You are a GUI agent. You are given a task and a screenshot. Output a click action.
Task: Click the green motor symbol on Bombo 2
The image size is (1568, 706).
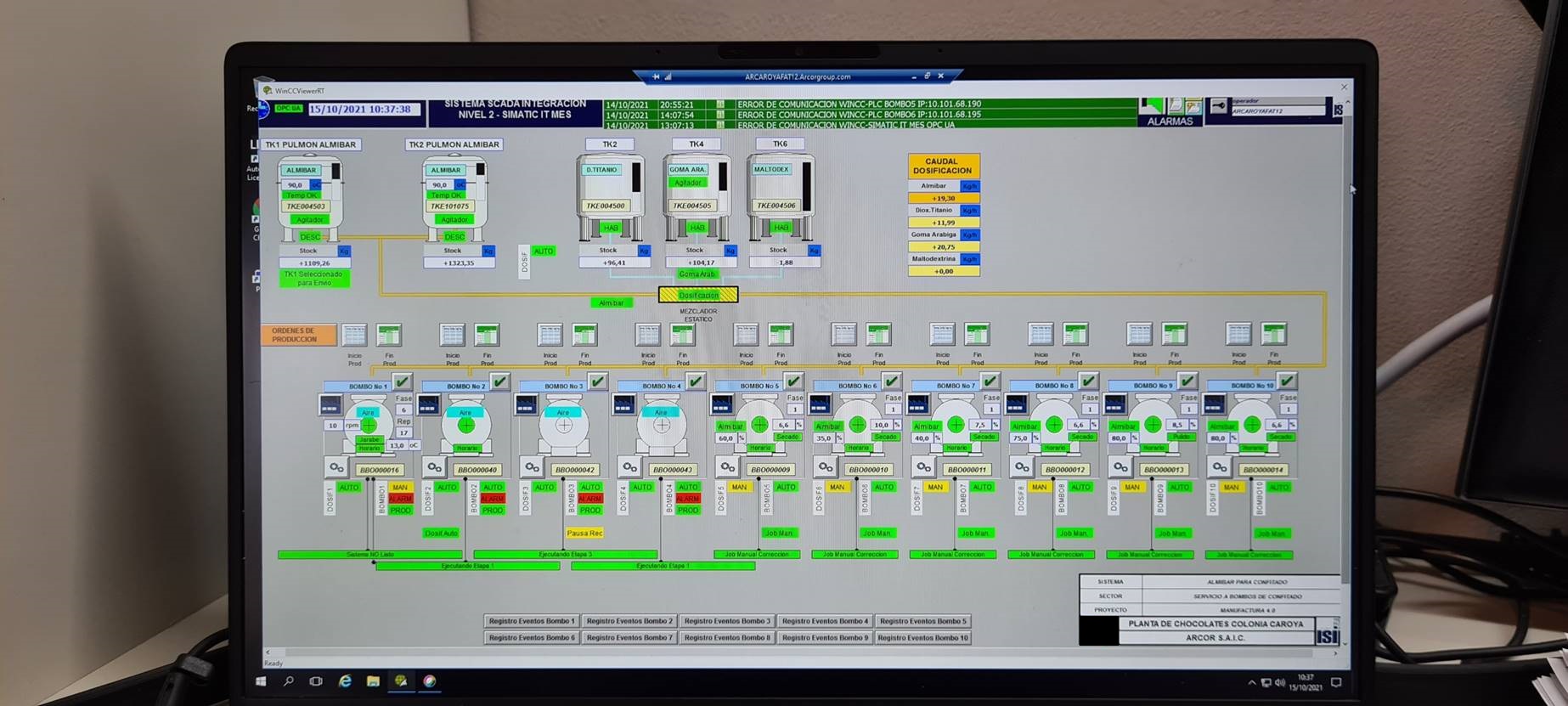pyautogui.click(x=465, y=425)
